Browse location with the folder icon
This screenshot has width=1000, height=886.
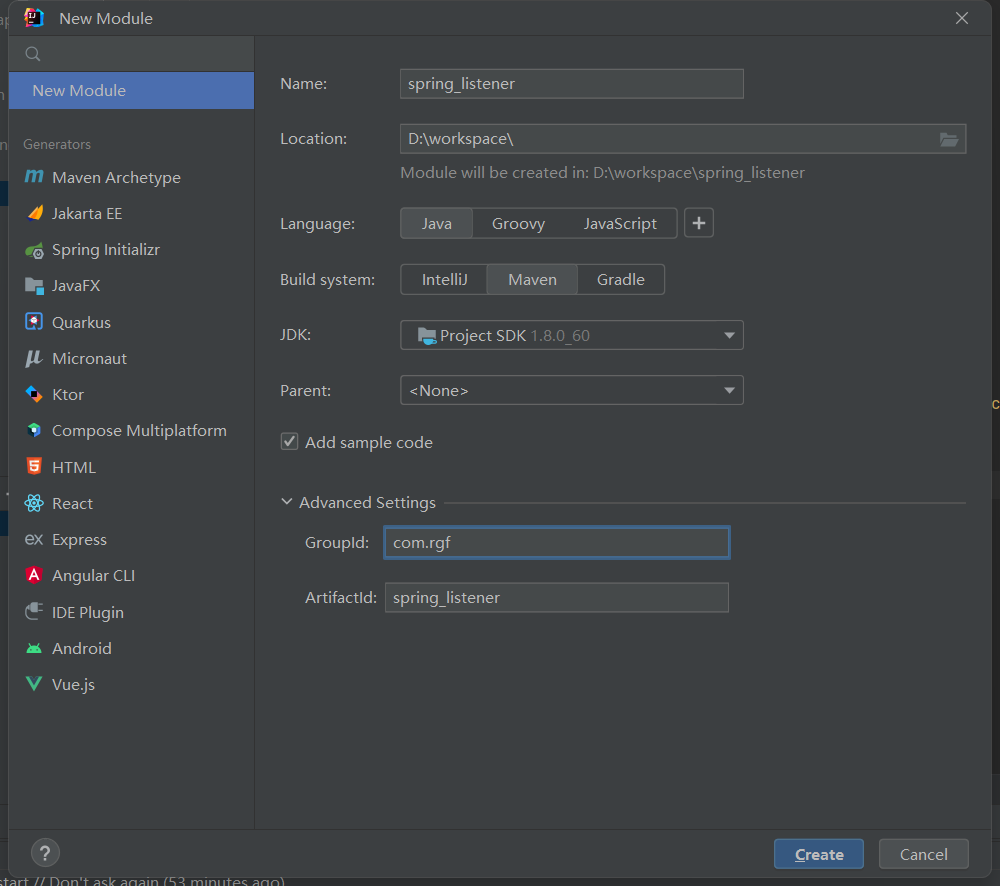pyautogui.click(x=949, y=139)
